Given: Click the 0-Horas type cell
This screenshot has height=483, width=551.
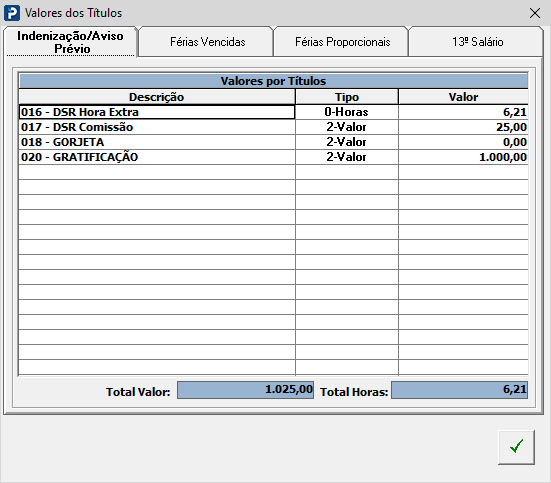Looking at the screenshot, I should (x=347, y=112).
